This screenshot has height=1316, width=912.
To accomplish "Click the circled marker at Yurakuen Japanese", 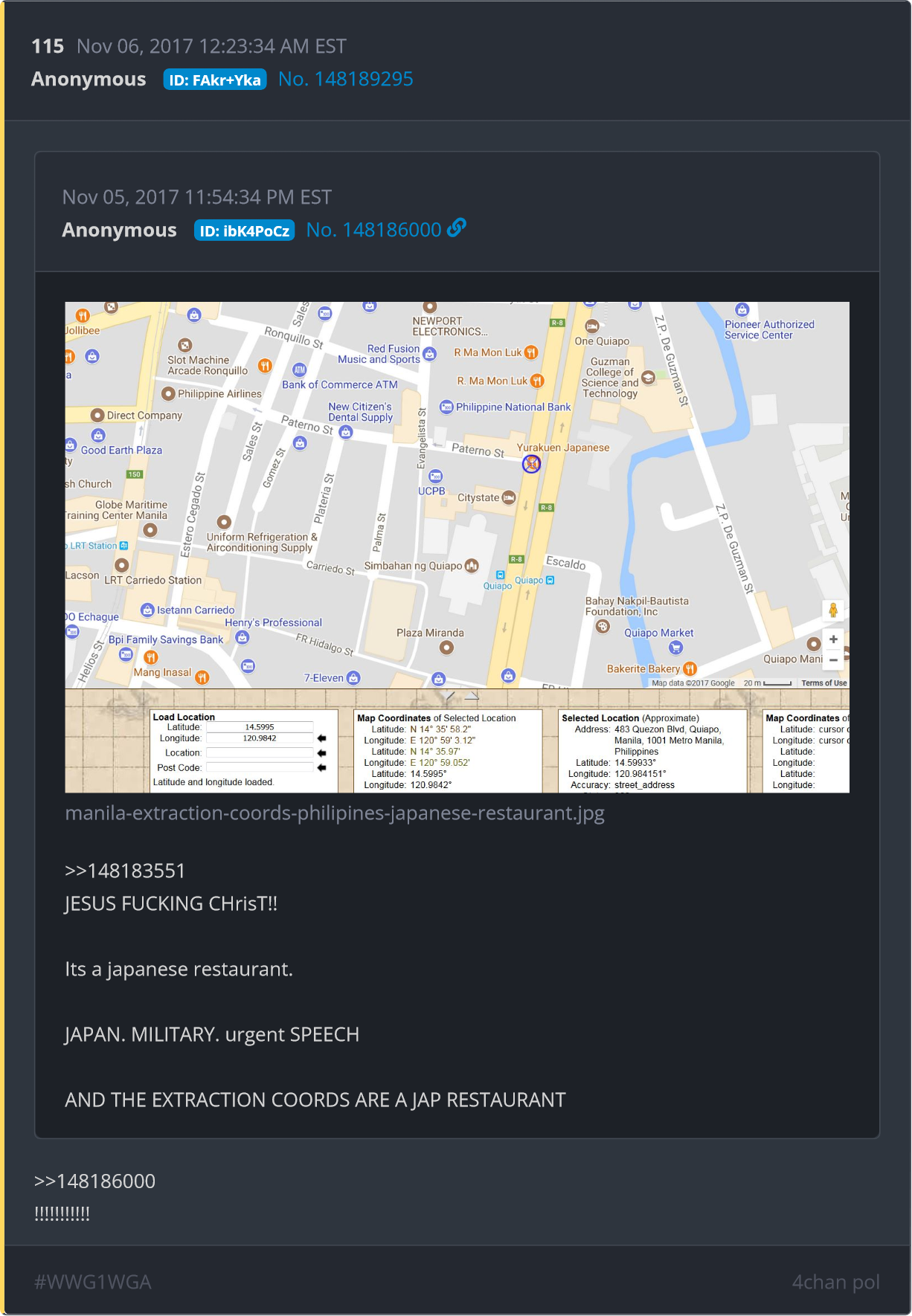I will (531, 464).
